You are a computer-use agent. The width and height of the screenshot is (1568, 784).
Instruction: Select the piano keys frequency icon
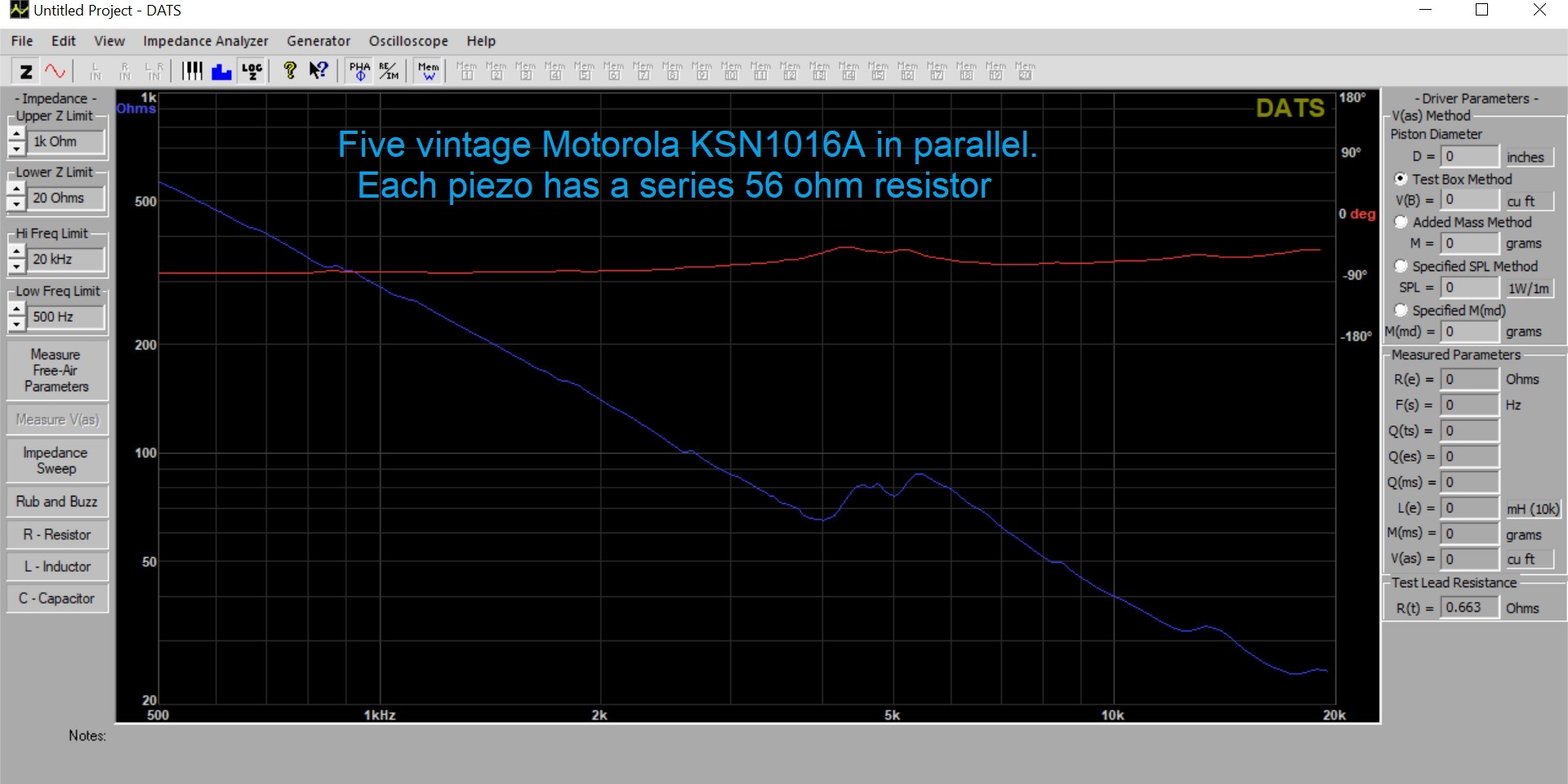(192, 71)
